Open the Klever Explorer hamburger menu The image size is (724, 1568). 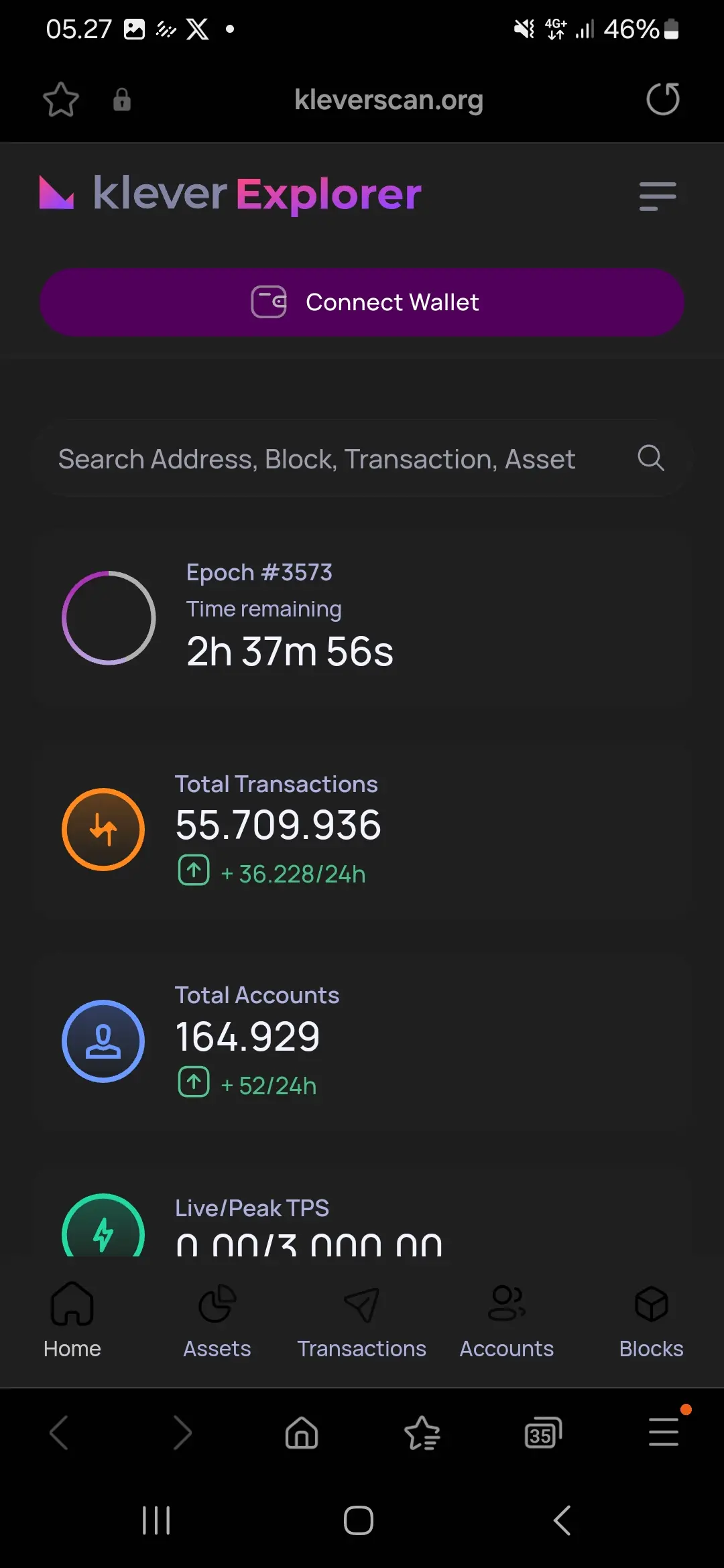coord(658,196)
